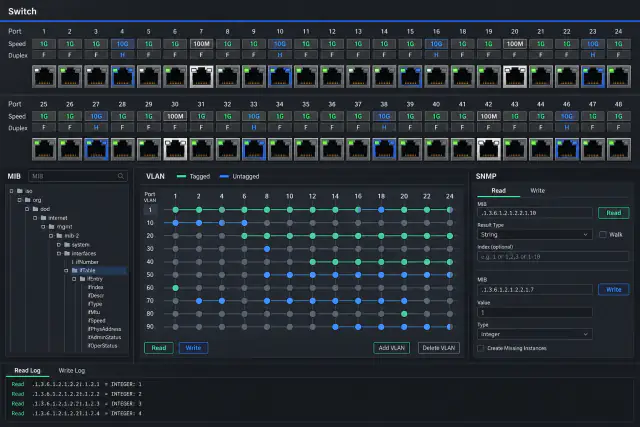Click the Delete VLAN button
Image resolution: width=640 pixels, height=427 pixels.
[439, 348]
